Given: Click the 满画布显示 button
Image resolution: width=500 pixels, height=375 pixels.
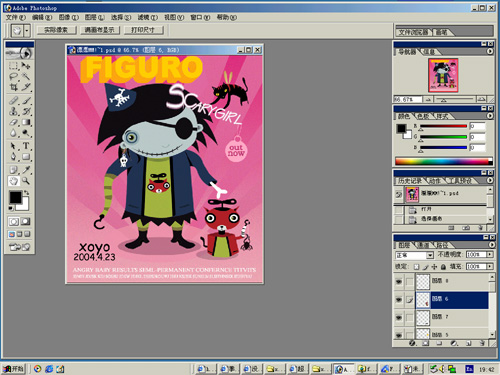Looking at the screenshot, I should point(100,30).
